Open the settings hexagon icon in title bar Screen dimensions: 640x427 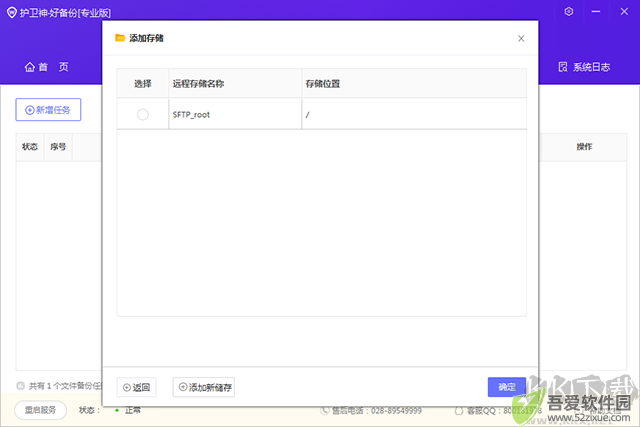point(569,11)
